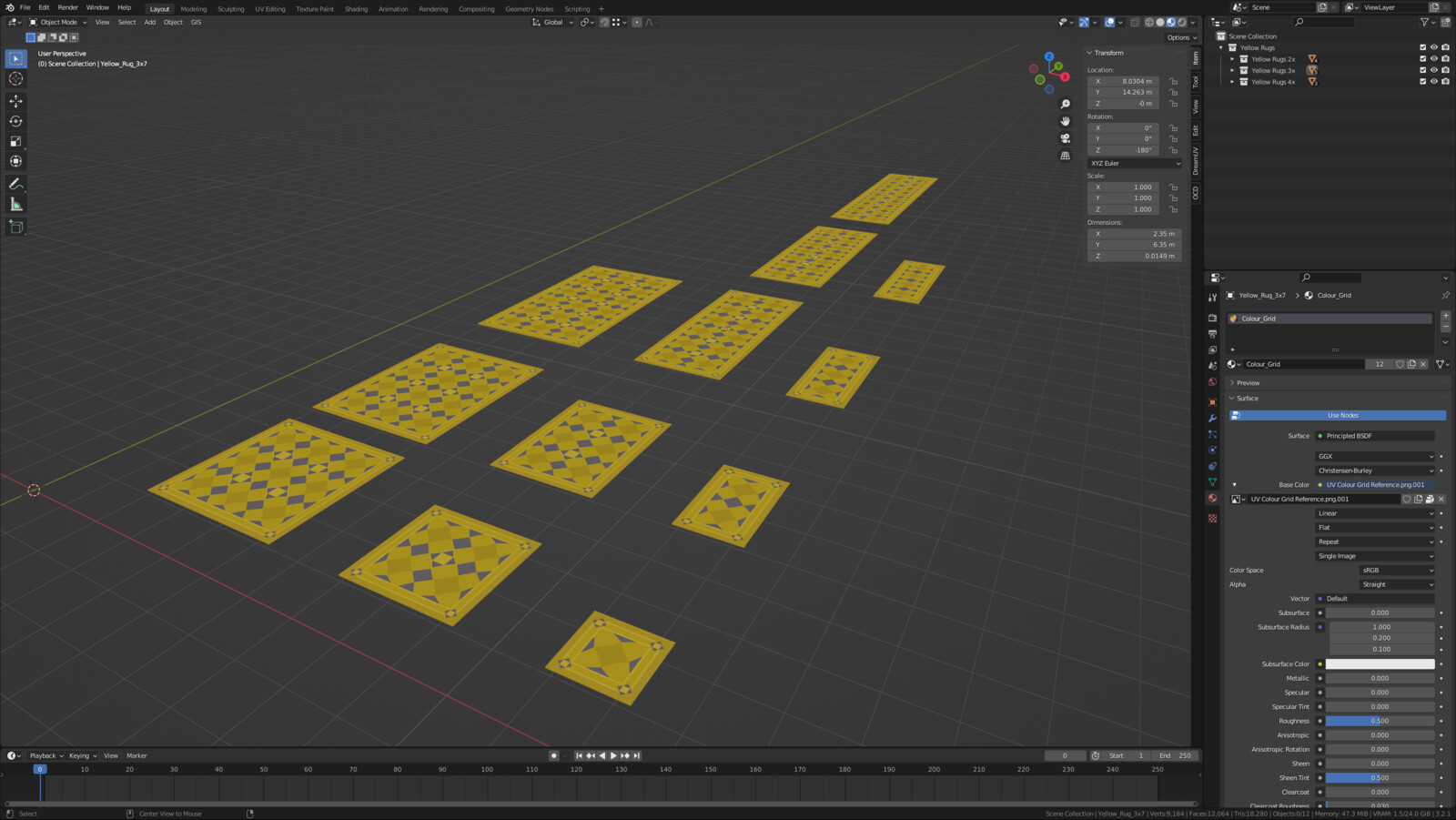Screen dimensions: 1456x820
Task: Switch perspective/orthographic grid icon
Action: click(1065, 156)
